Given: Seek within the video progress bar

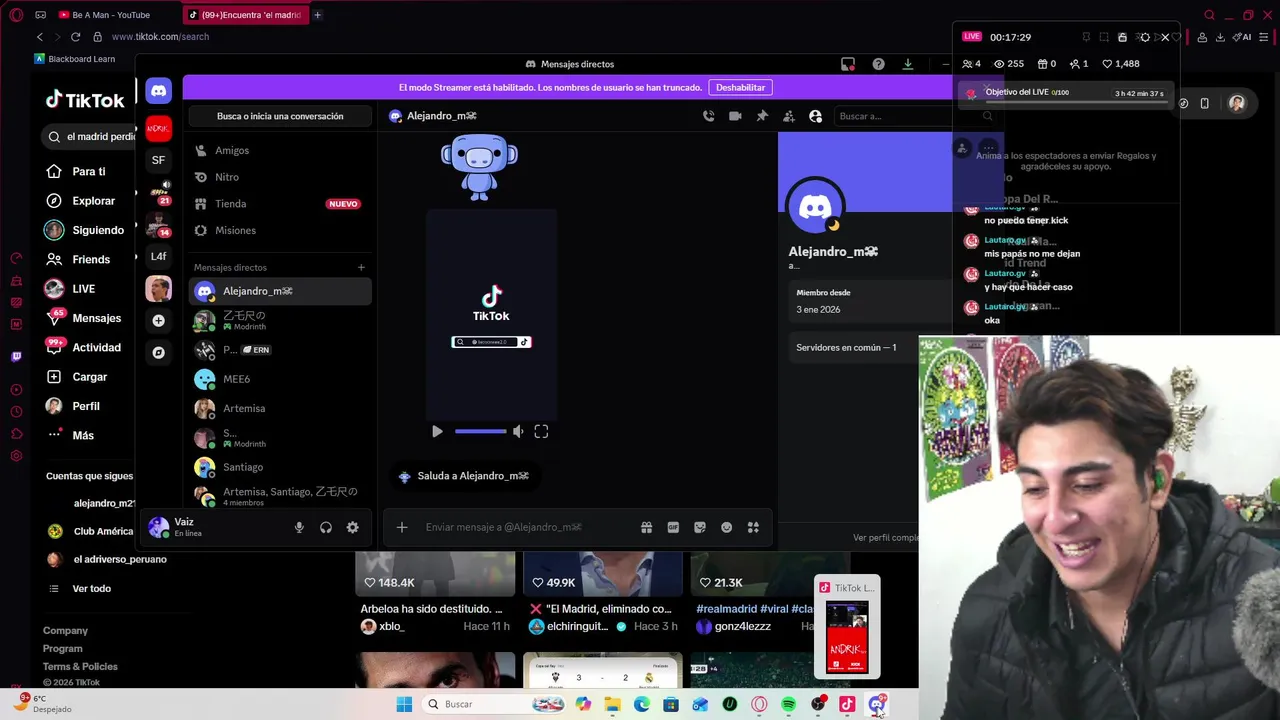Looking at the screenshot, I should click(481, 431).
